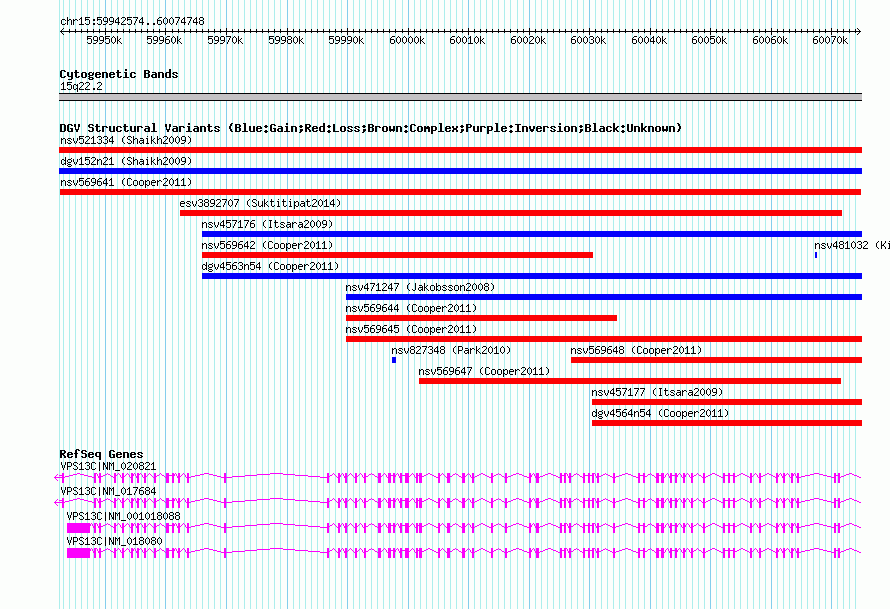Click the Cytogenetic Bands track title
Viewport: 890px width, 609px height.
tap(119, 74)
